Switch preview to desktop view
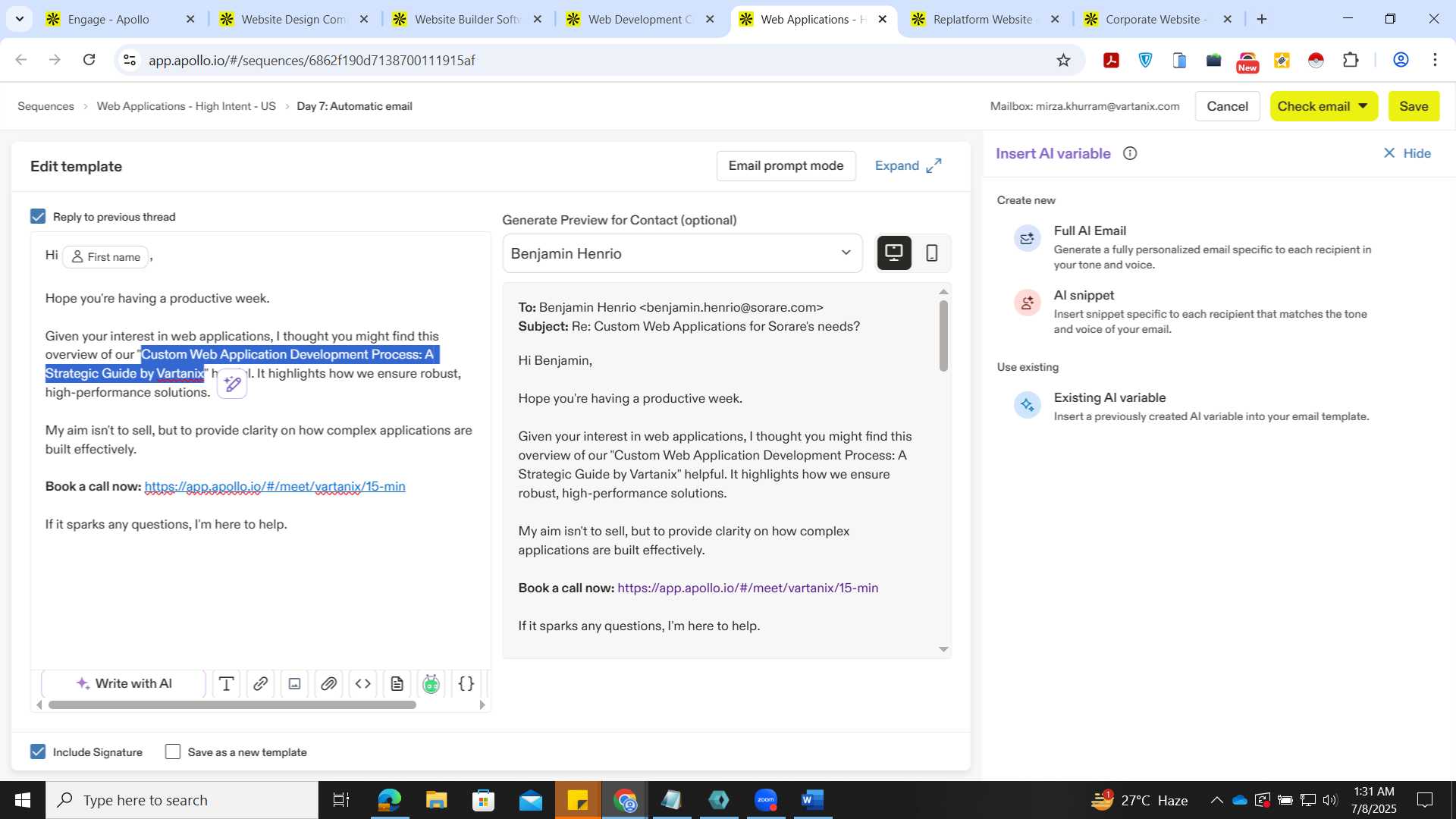The height and width of the screenshot is (819, 1456). pos(894,253)
